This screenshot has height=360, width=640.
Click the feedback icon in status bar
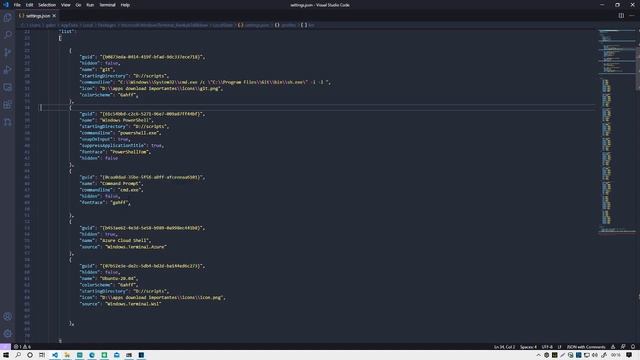pyautogui.click(x=623, y=347)
